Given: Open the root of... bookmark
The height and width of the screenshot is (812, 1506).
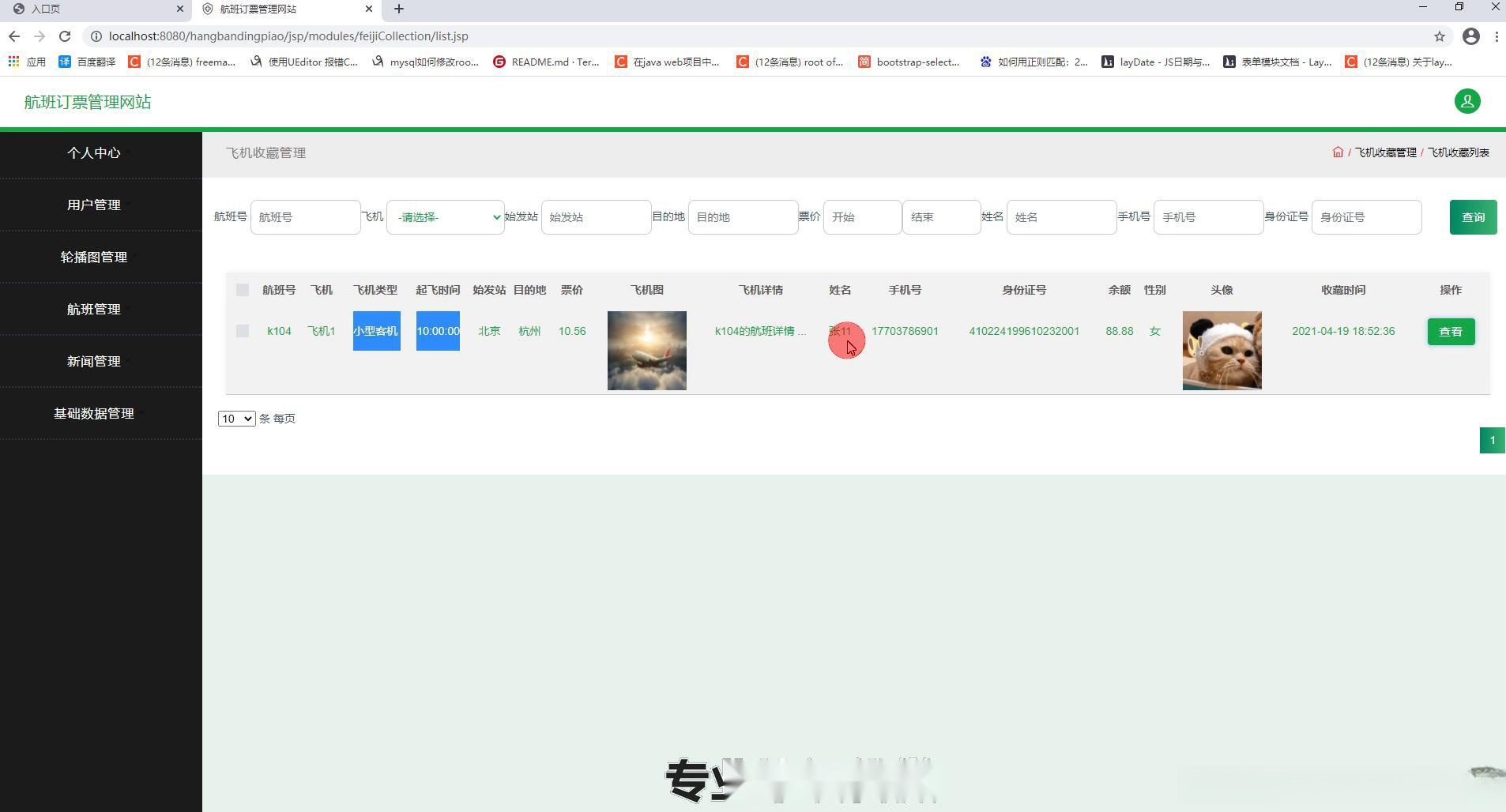Looking at the screenshot, I should [789, 62].
